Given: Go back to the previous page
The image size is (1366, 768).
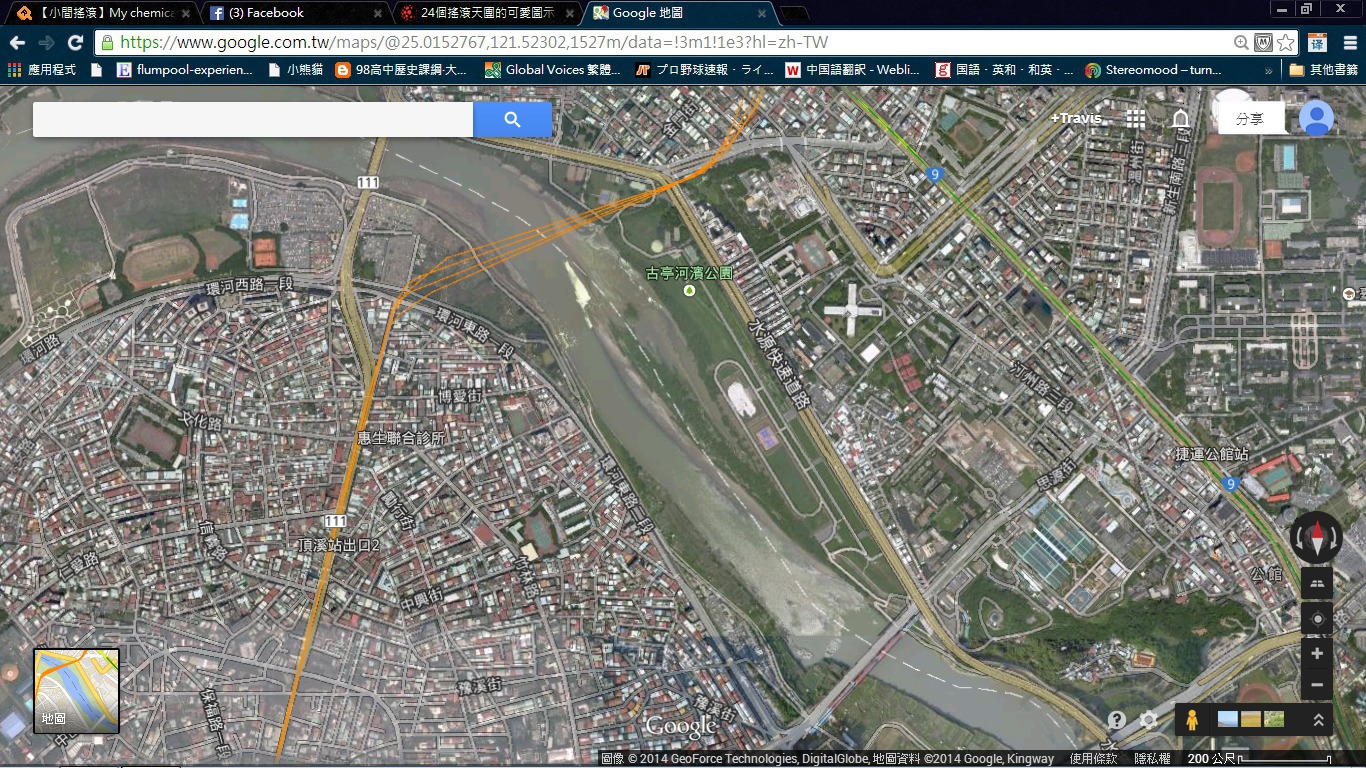Looking at the screenshot, I should pos(17,43).
